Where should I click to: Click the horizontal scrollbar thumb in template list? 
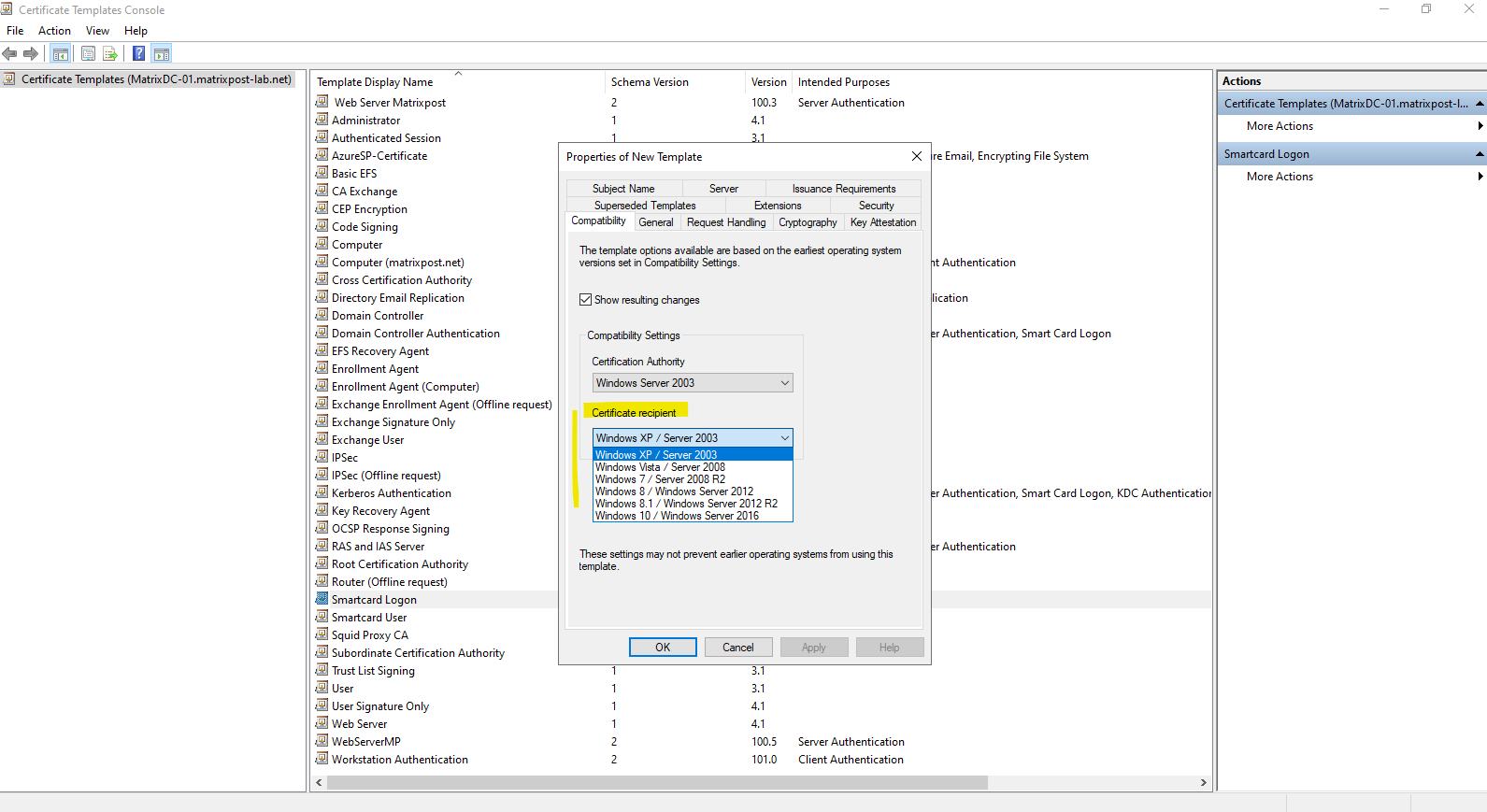(x=657, y=783)
